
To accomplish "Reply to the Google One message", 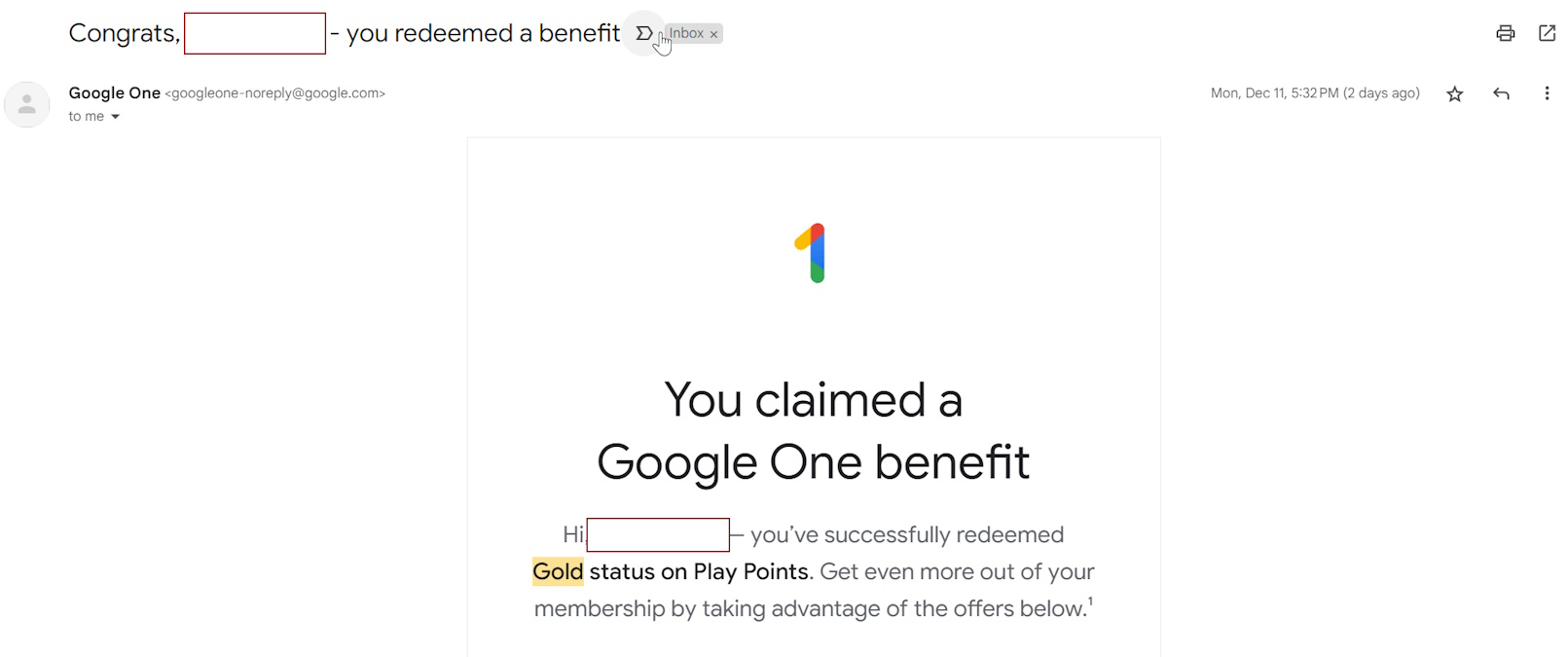I will click(1501, 94).
